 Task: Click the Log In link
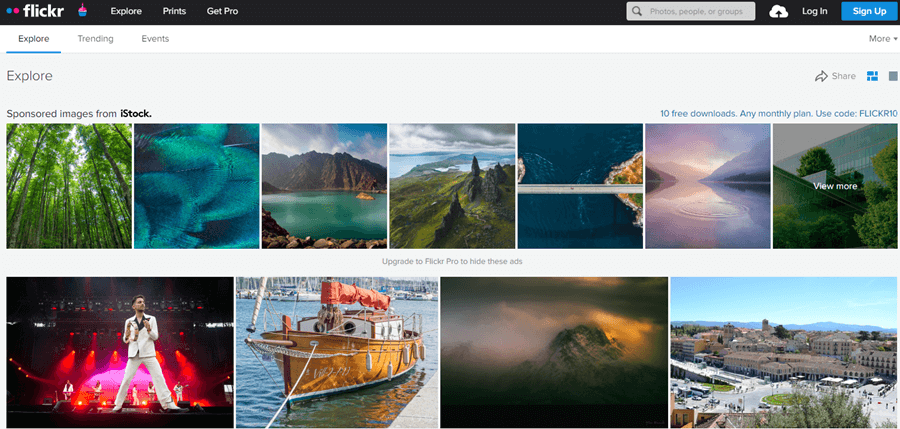(x=814, y=11)
